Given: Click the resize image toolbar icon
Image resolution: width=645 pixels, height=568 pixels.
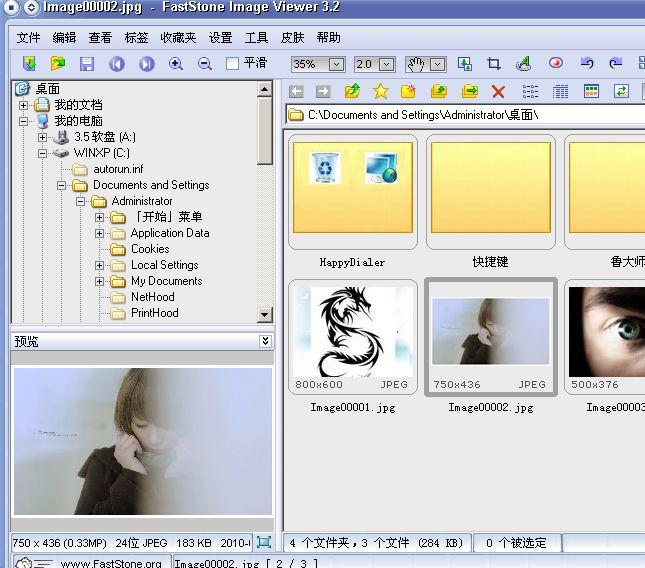Looking at the screenshot, I should coord(465,64).
